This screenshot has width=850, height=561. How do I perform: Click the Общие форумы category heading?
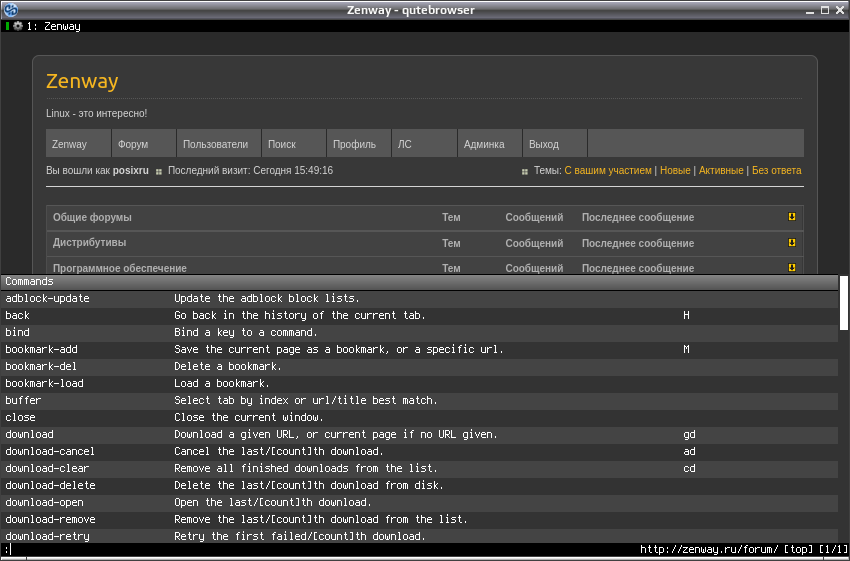coord(92,217)
